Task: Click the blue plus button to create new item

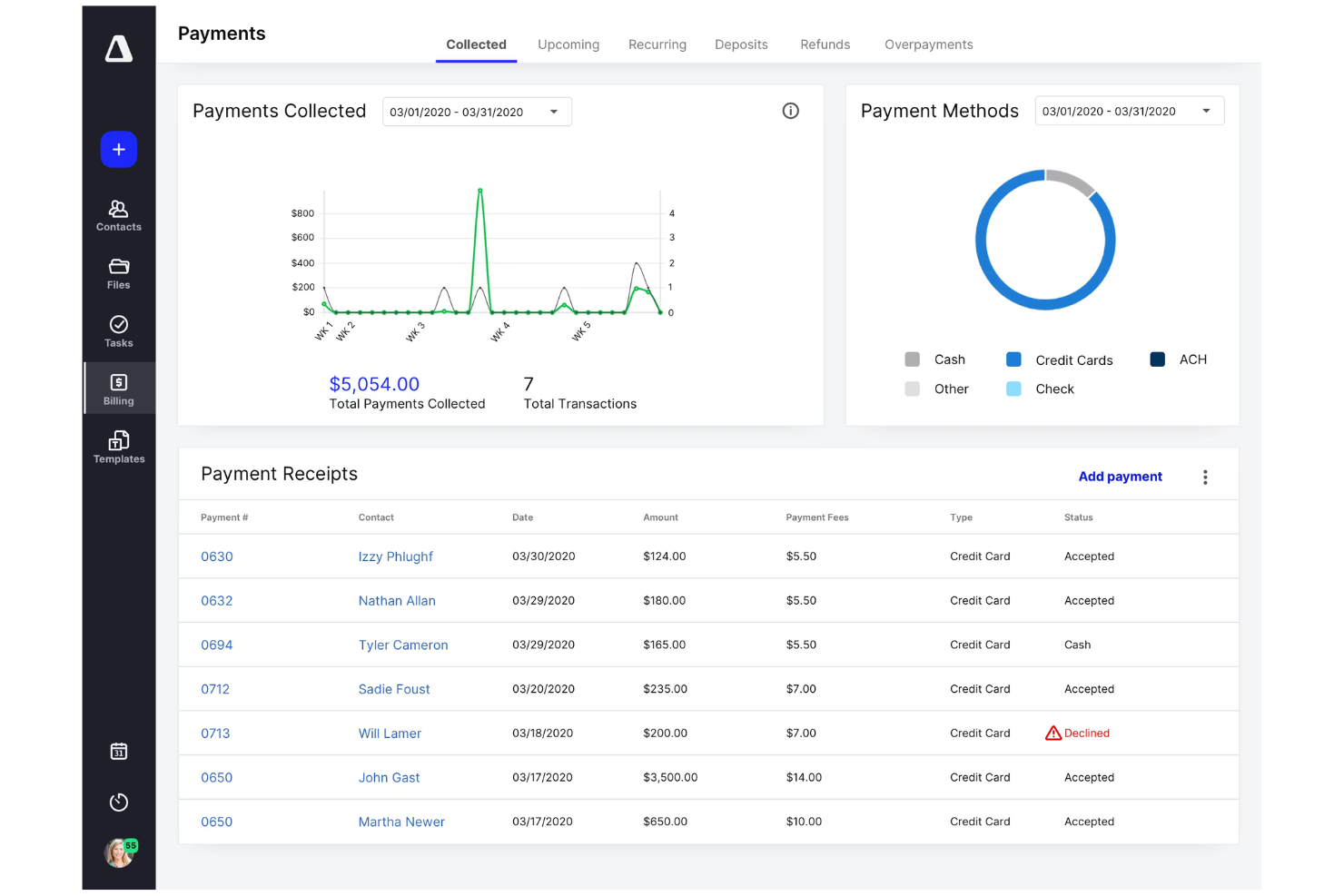Action: pos(118,149)
